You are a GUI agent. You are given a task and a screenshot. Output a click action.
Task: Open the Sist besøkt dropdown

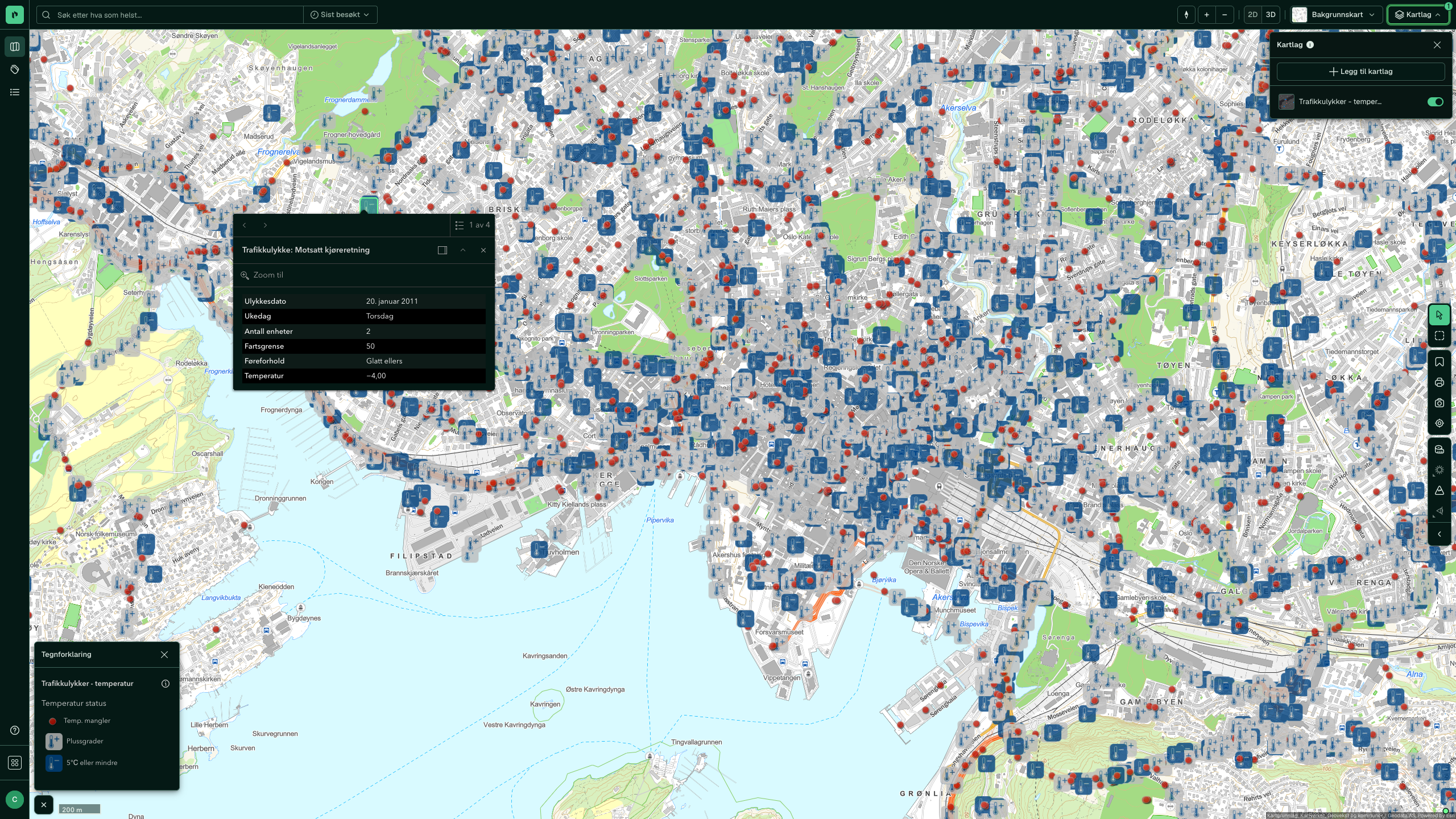[x=340, y=15]
